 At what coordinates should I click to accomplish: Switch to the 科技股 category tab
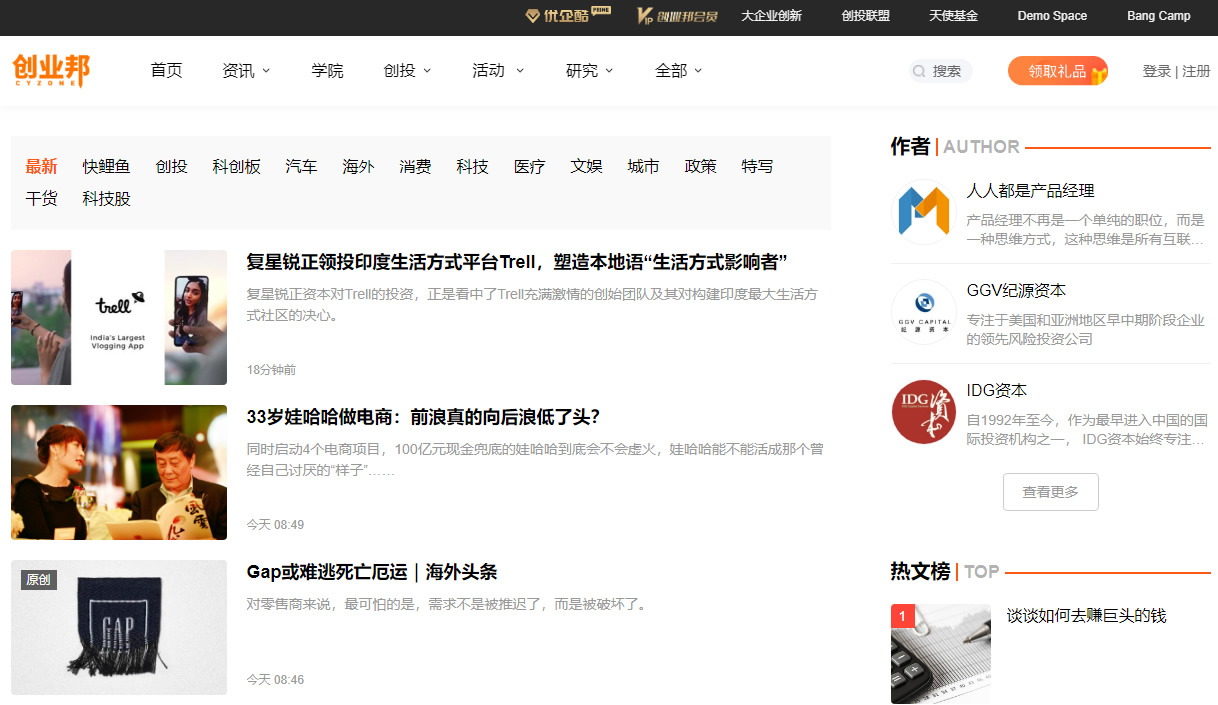tap(106, 198)
